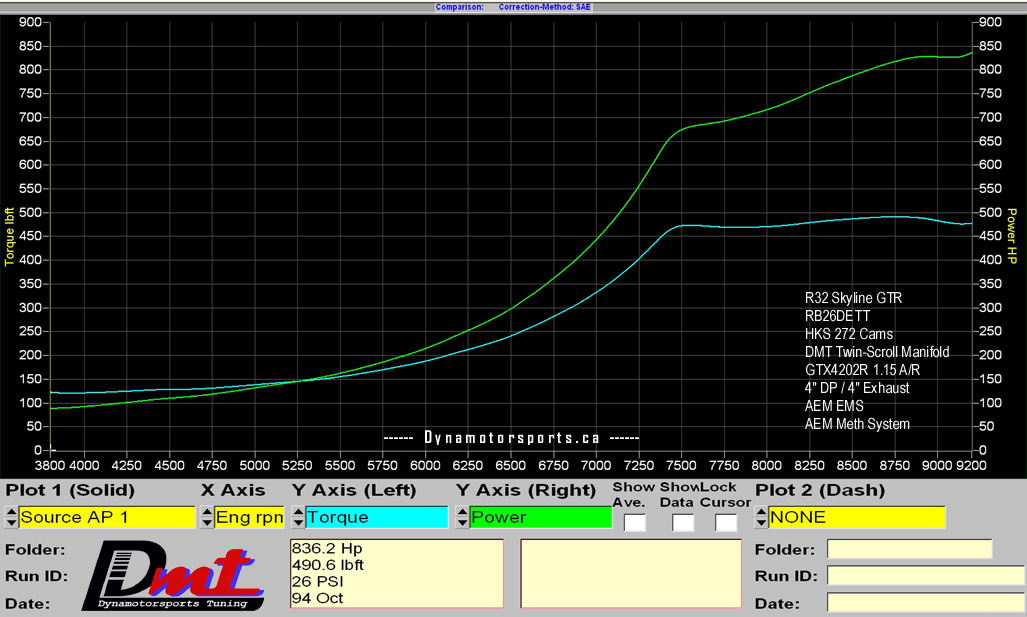This screenshot has width=1027, height=617.
Task: Click the Plot 2 Folder field
Action: (x=910, y=549)
